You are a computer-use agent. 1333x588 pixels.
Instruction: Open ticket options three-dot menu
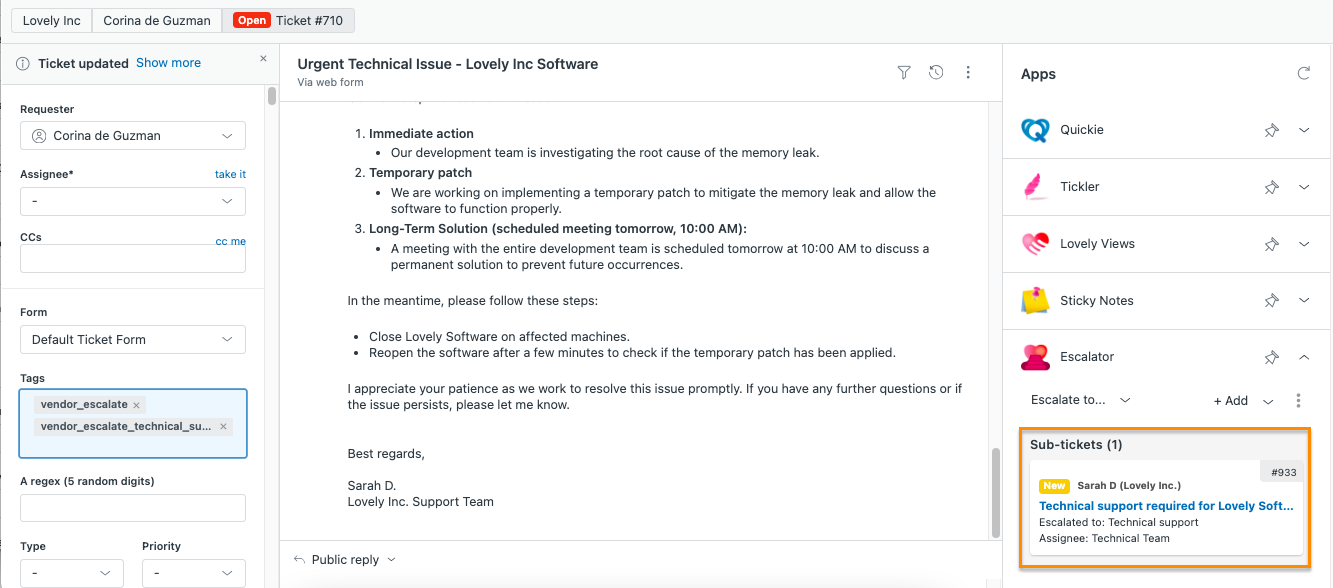968,72
